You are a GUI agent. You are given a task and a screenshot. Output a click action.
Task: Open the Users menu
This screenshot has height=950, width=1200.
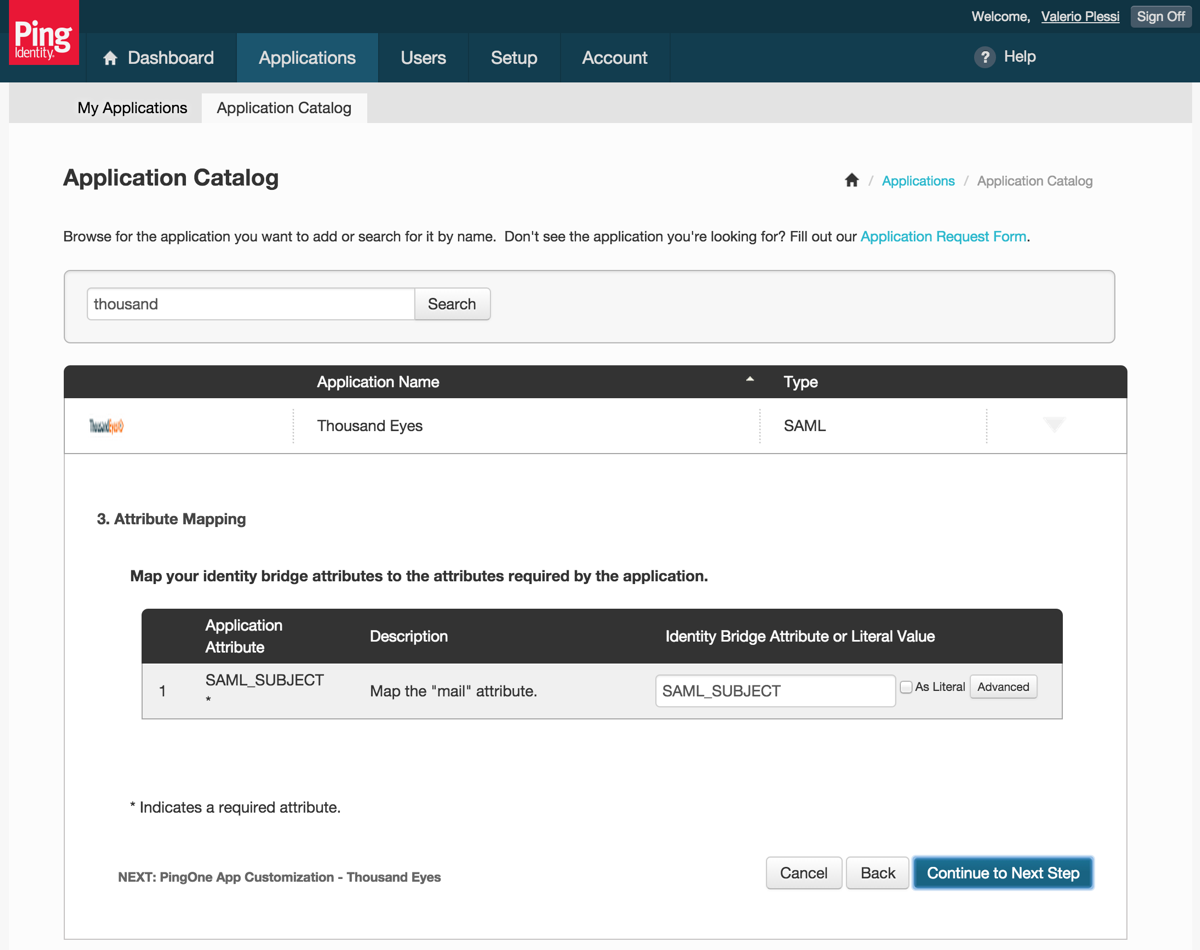(x=423, y=58)
